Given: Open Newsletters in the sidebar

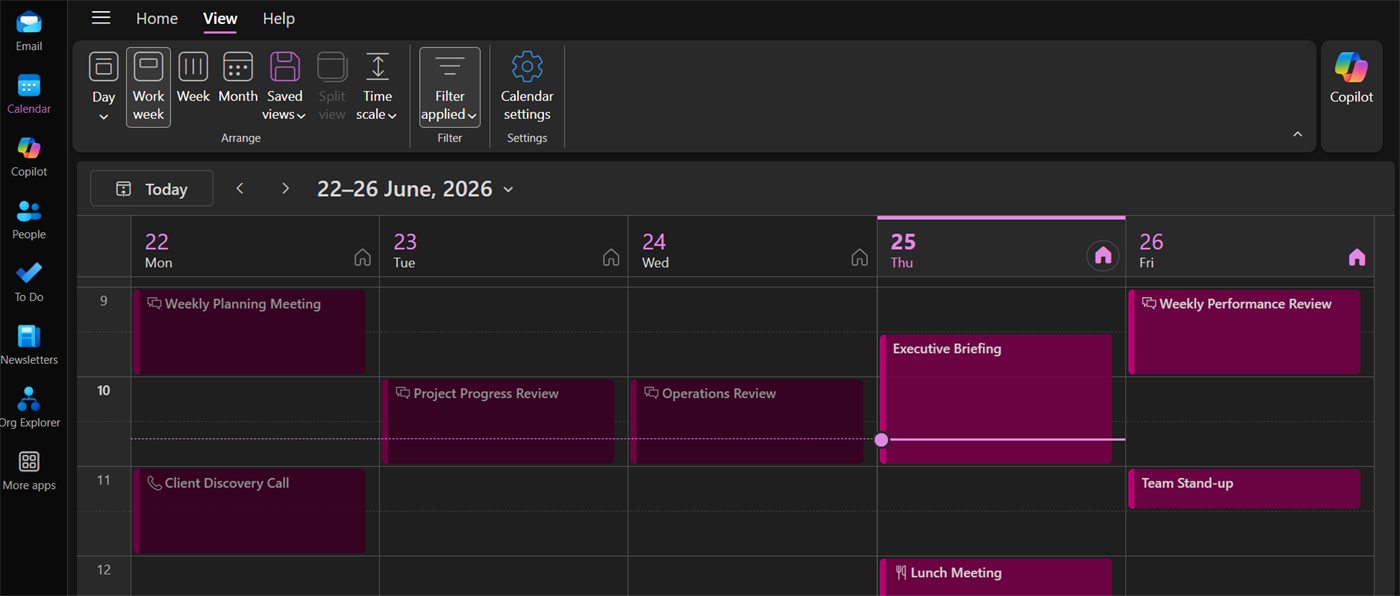Looking at the screenshot, I should [29, 346].
